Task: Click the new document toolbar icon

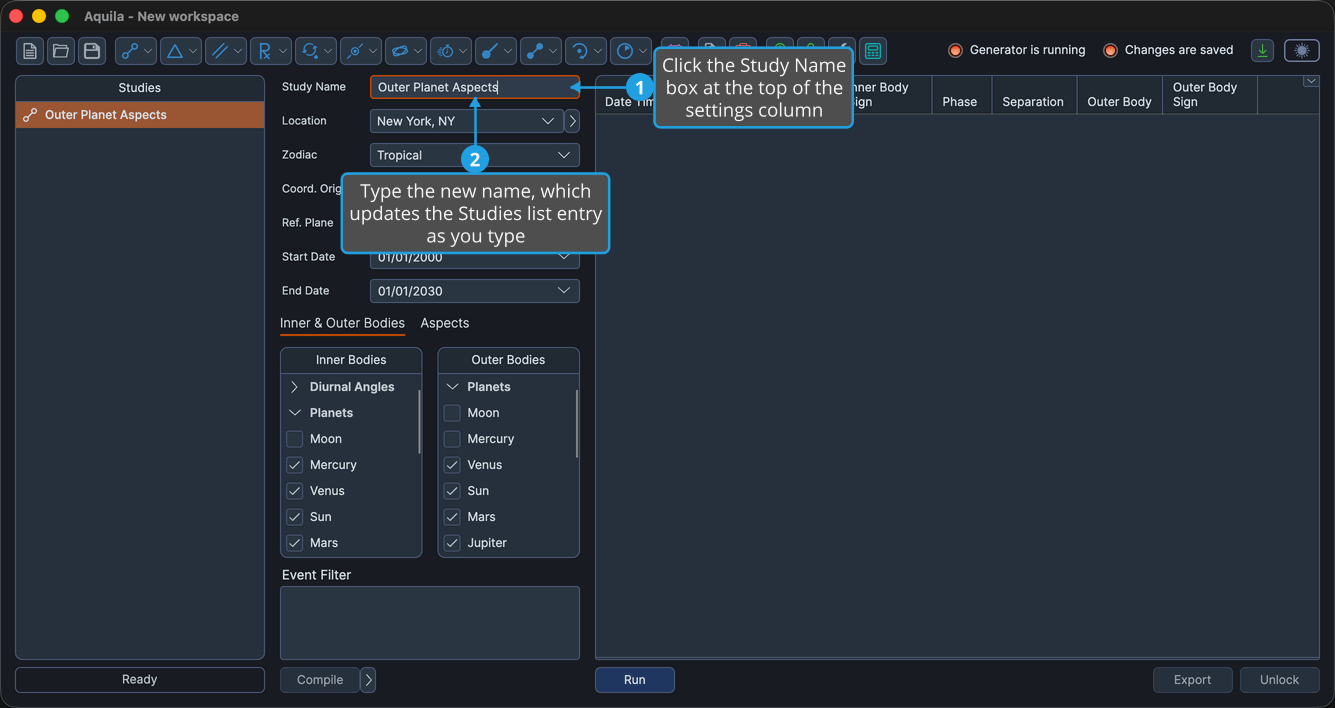Action: [x=30, y=51]
